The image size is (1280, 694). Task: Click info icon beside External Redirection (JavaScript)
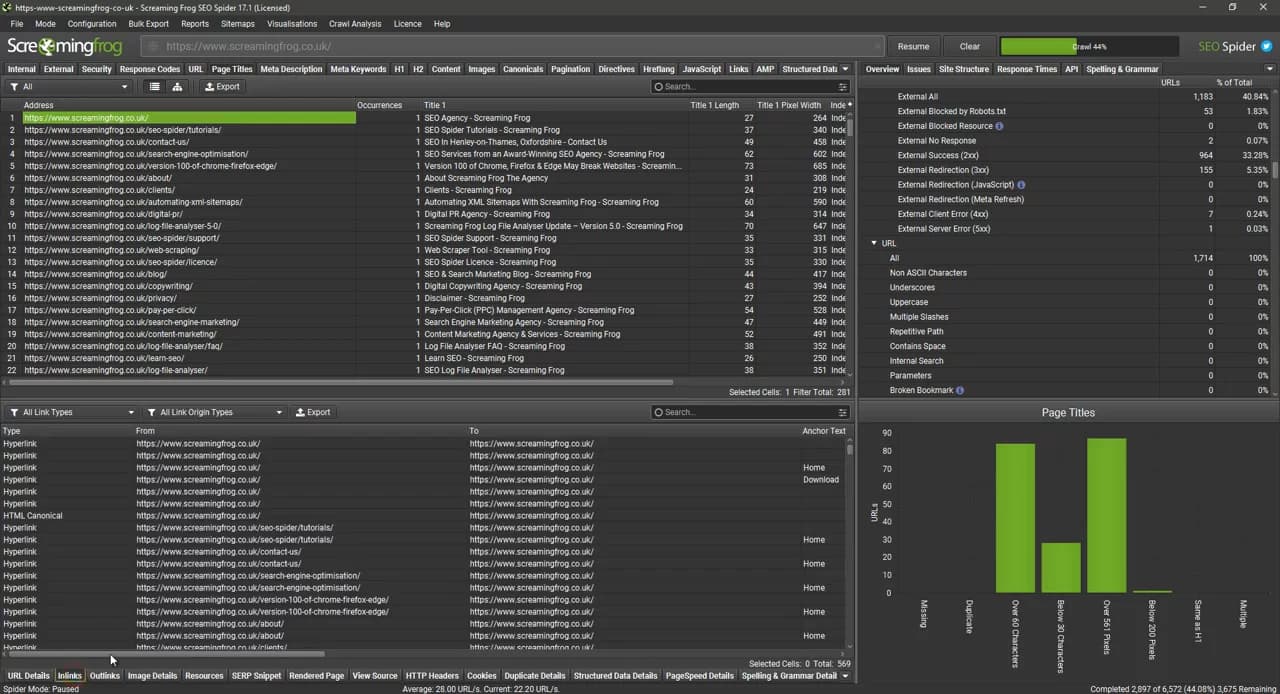(x=1021, y=185)
